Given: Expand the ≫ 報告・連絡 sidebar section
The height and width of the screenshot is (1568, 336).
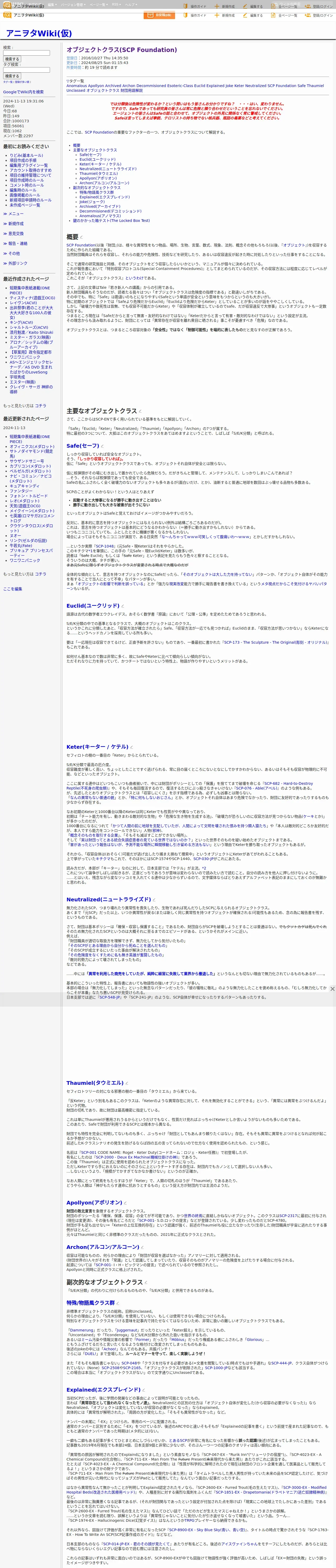Looking at the screenshot, I should [x=15, y=244].
